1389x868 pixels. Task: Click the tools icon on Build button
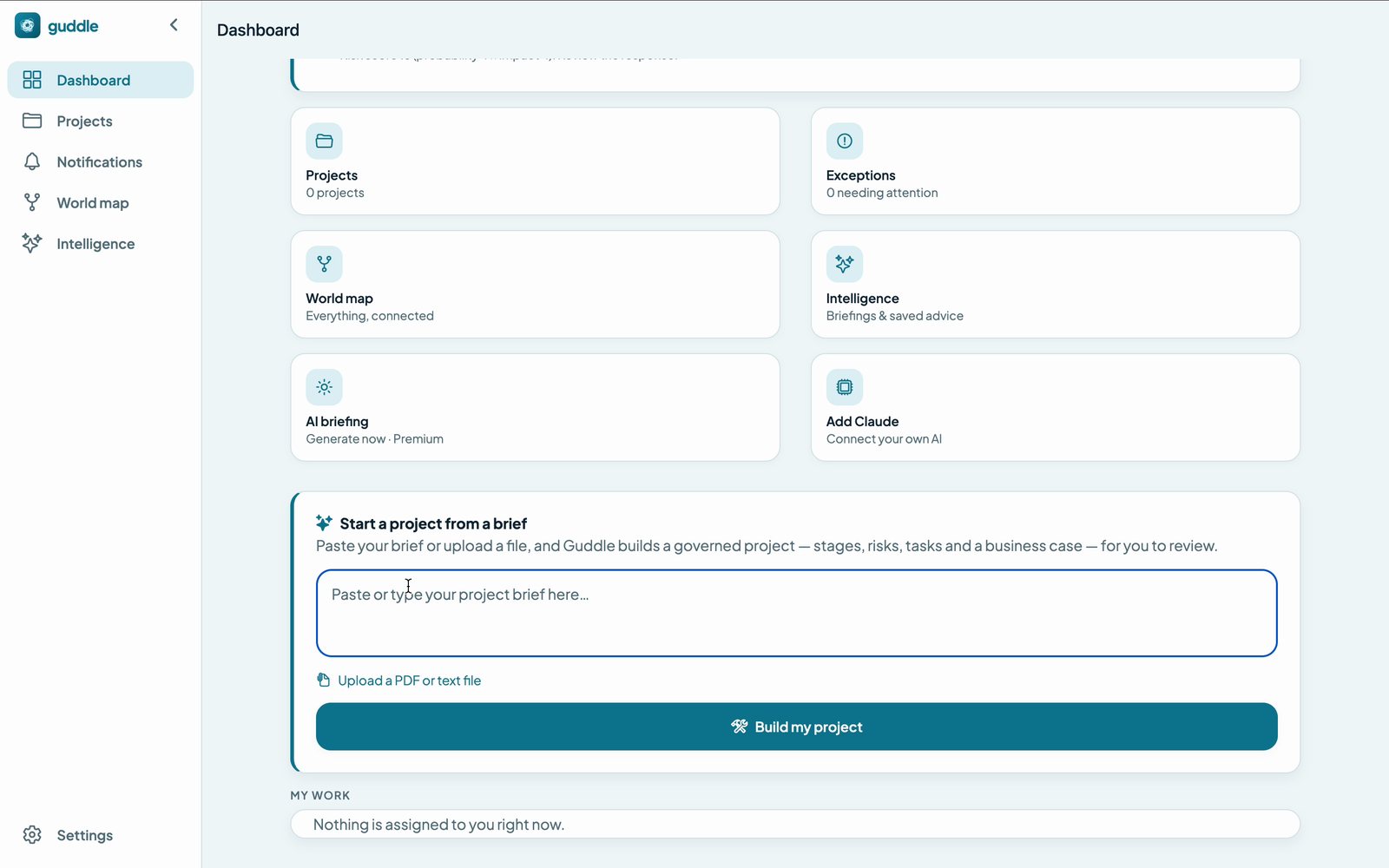tap(739, 727)
